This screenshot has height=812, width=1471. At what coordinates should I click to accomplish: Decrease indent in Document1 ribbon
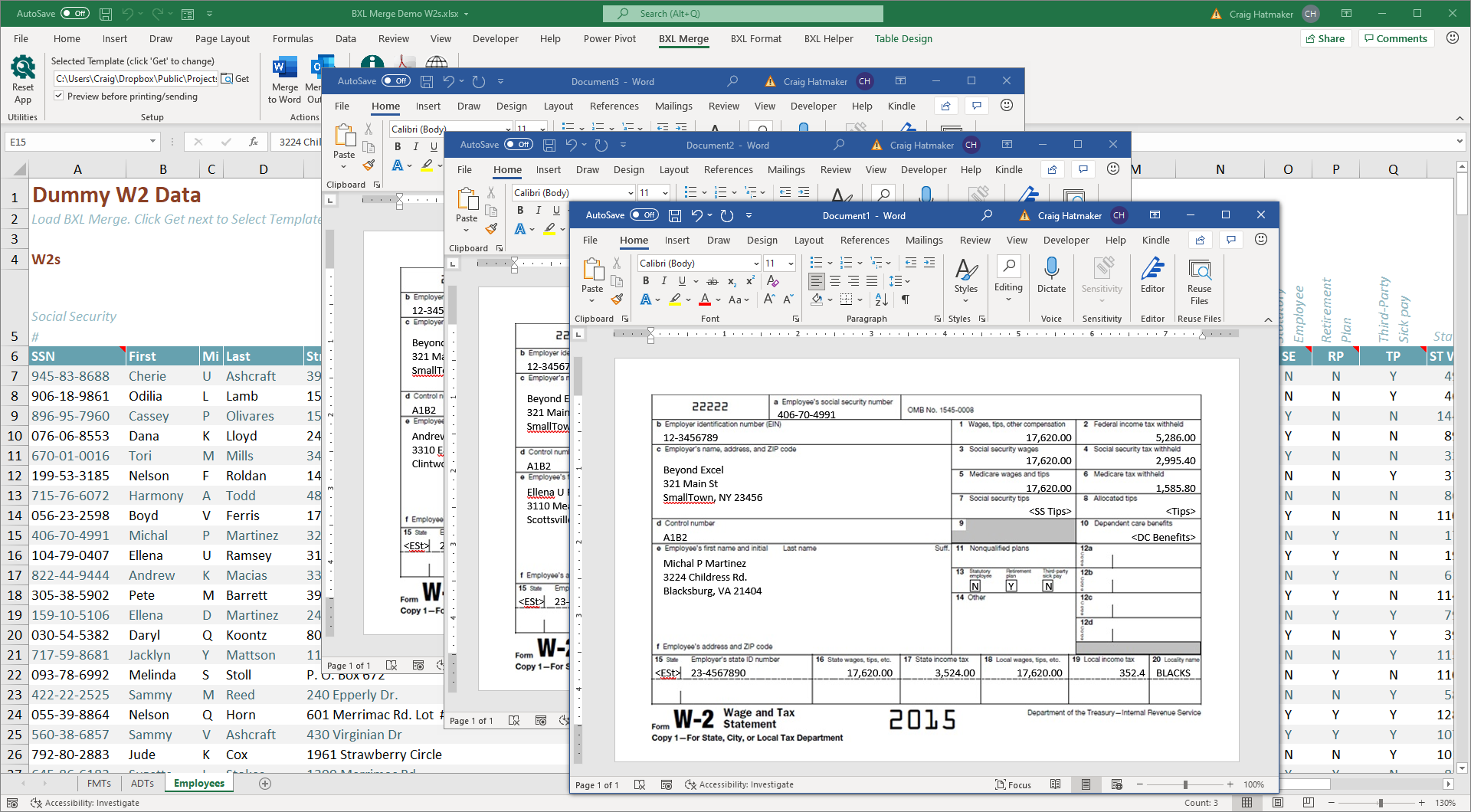tap(911, 263)
